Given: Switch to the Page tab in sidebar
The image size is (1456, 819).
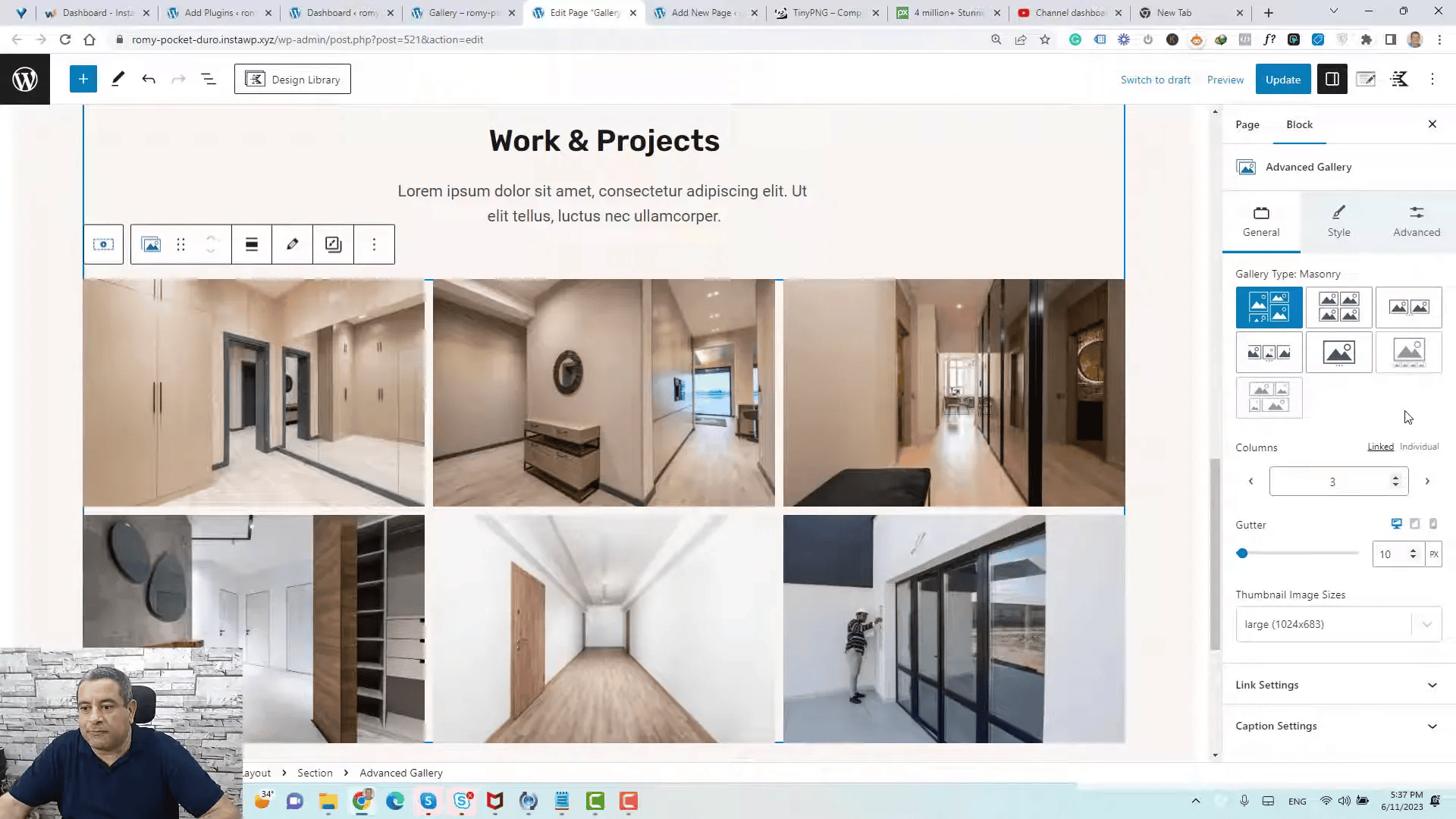Looking at the screenshot, I should tap(1247, 124).
